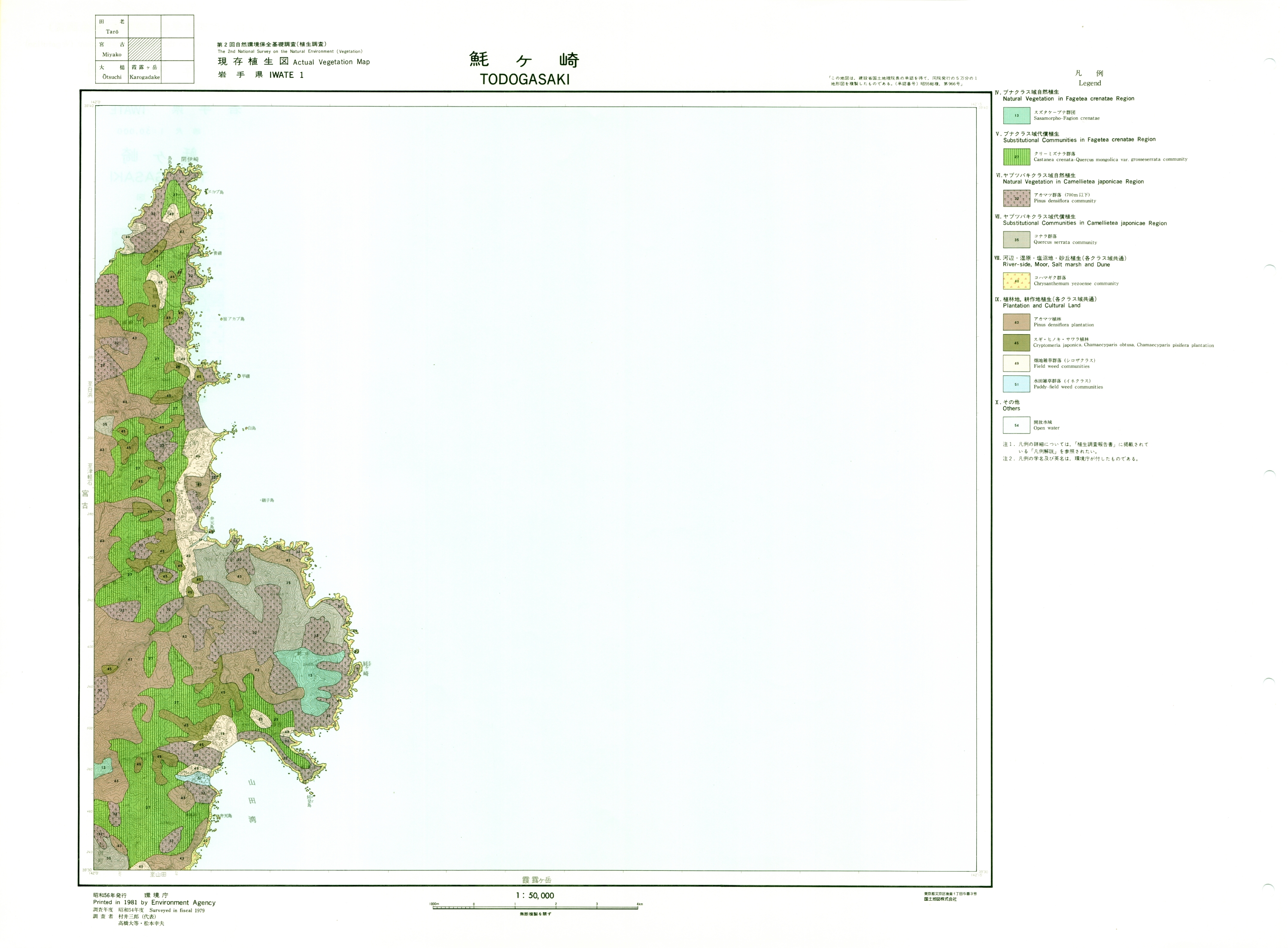Click the 'Ōtsuchi' cell in the index grid

[x=112, y=72]
